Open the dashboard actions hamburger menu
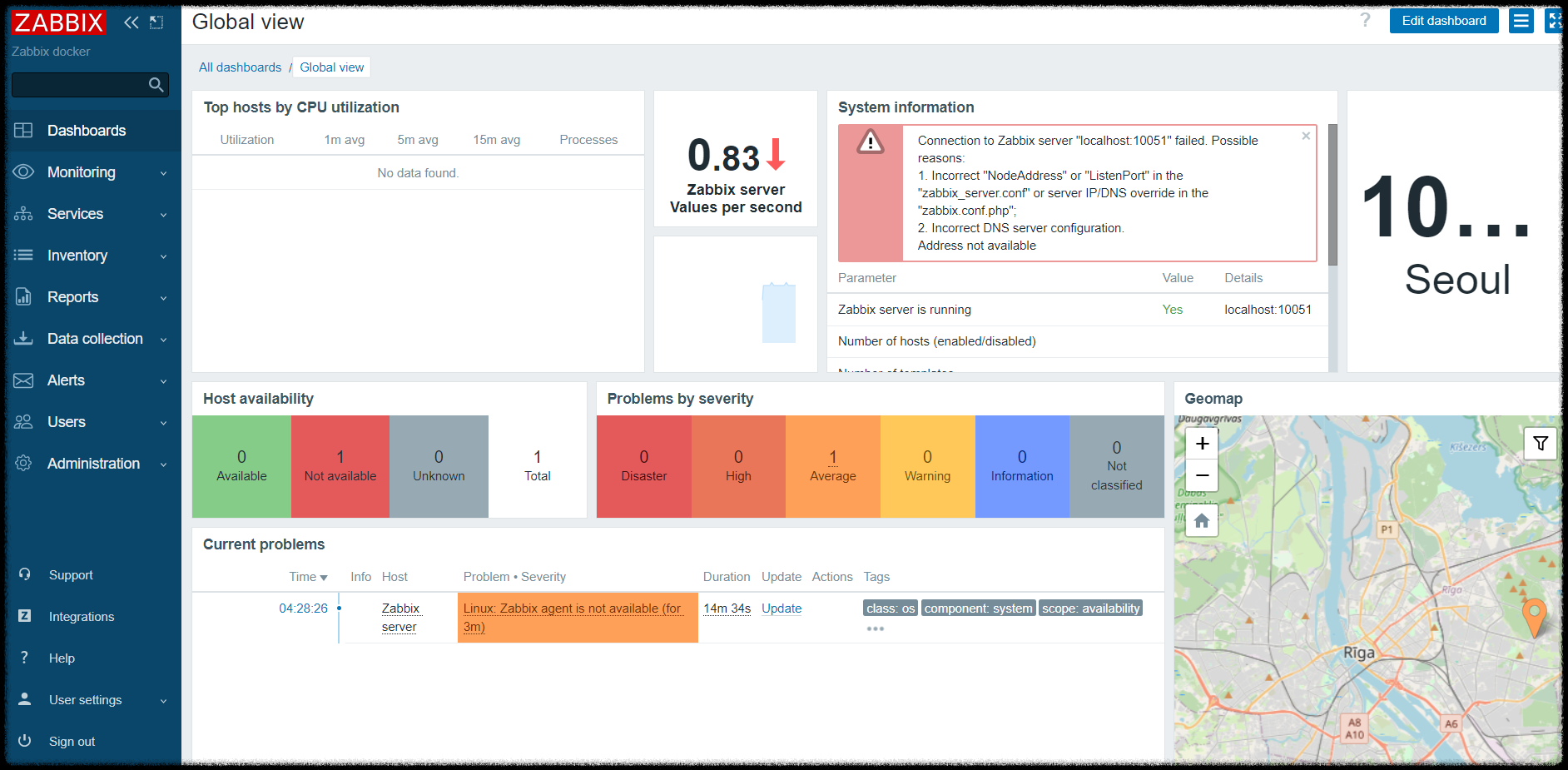 click(x=1521, y=21)
